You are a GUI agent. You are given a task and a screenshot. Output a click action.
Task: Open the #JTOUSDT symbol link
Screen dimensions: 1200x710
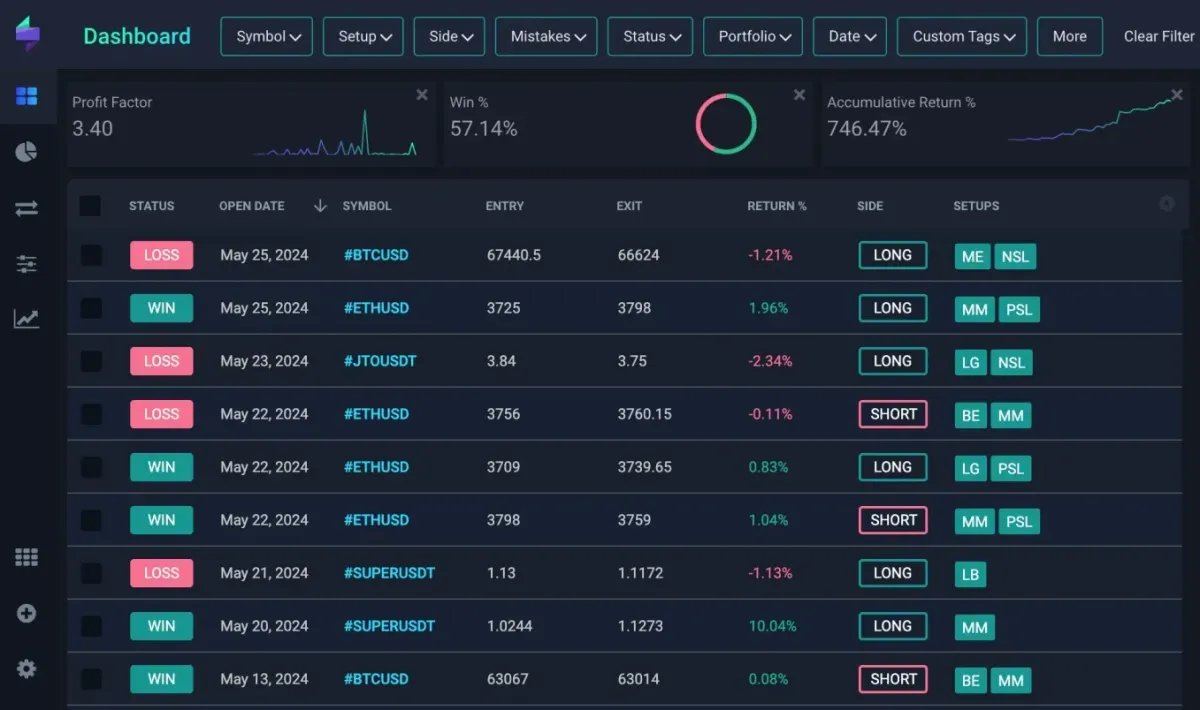coord(380,361)
